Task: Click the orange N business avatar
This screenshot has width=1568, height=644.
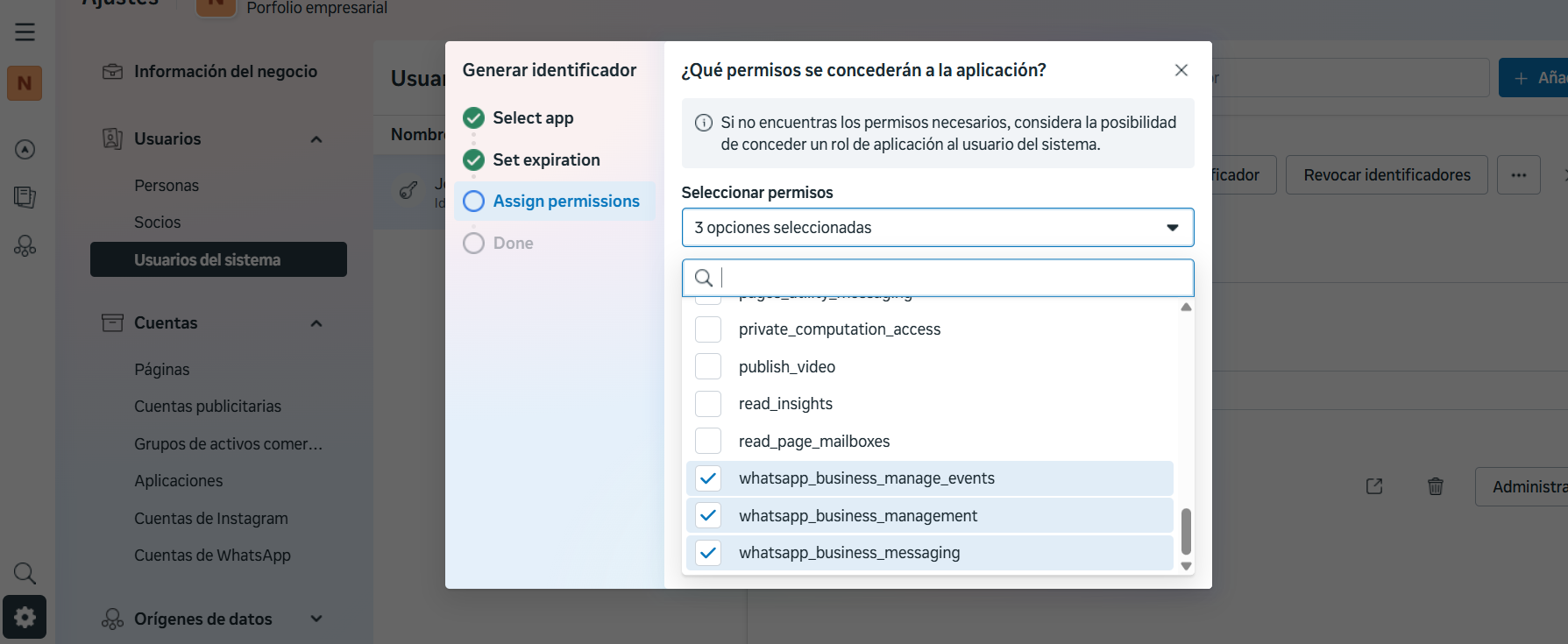Action: click(25, 83)
